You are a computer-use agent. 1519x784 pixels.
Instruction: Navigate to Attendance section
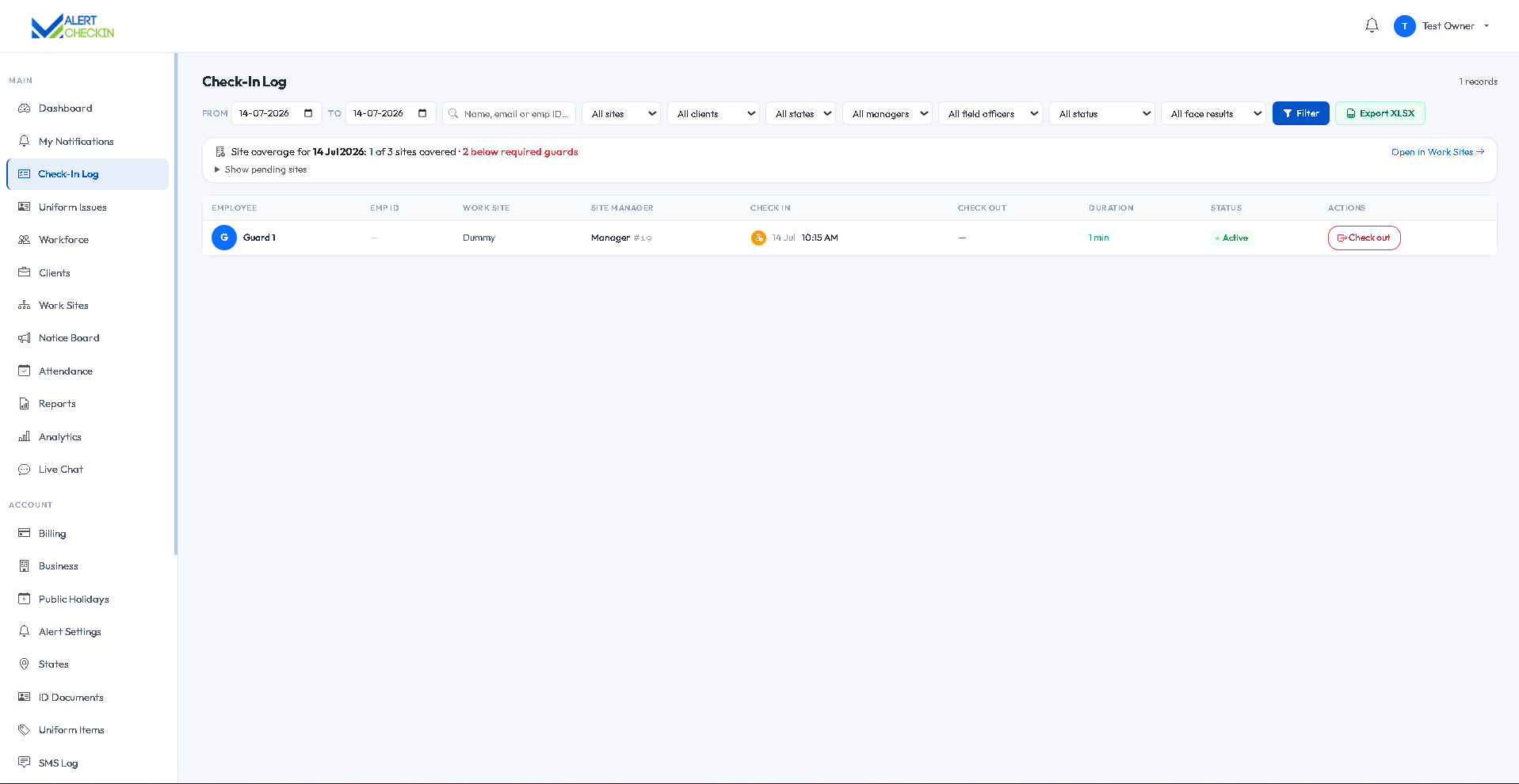point(87,371)
